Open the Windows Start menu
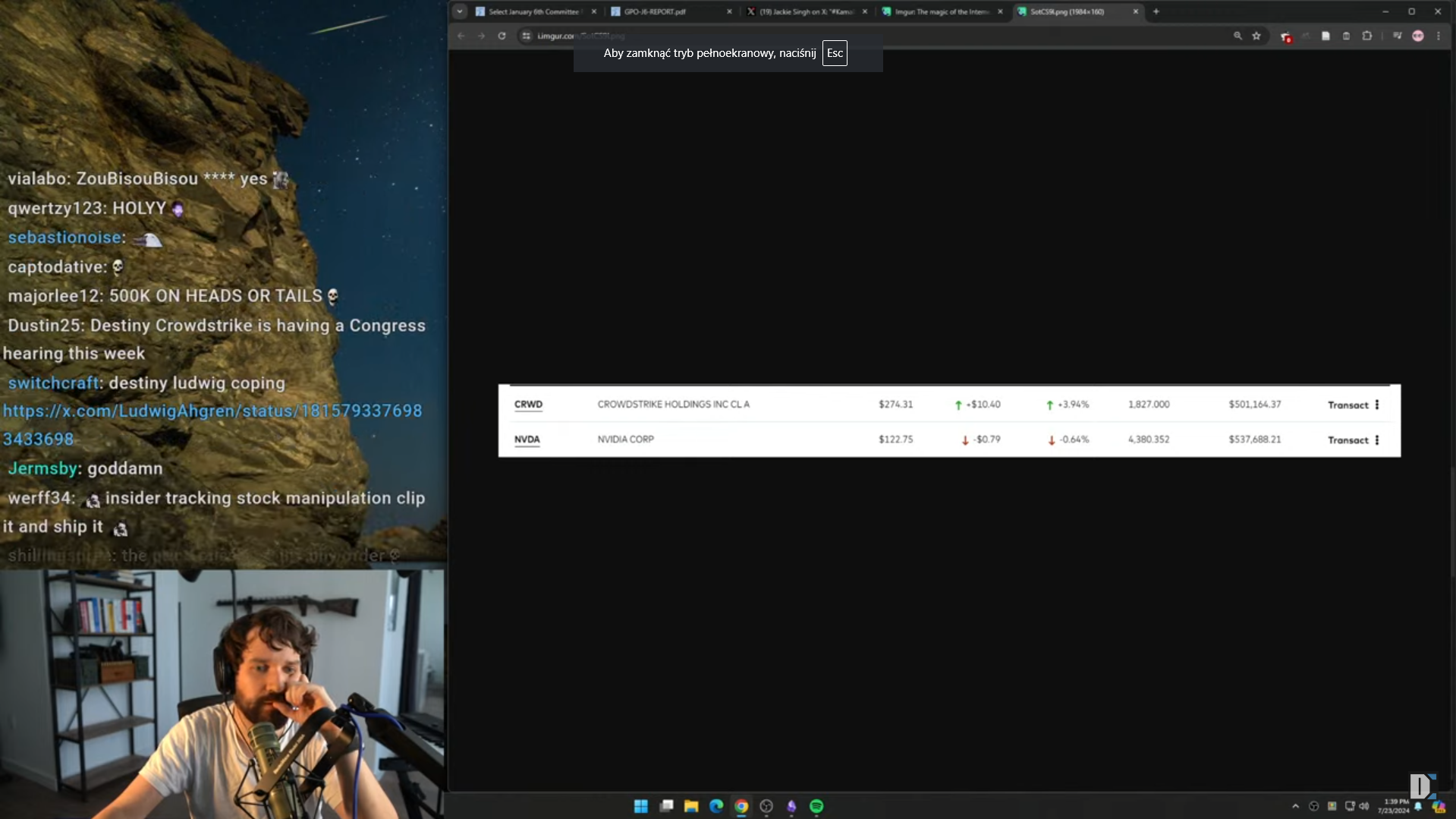Image resolution: width=1456 pixels, height=819 pixels. click(x=640, y=806)
